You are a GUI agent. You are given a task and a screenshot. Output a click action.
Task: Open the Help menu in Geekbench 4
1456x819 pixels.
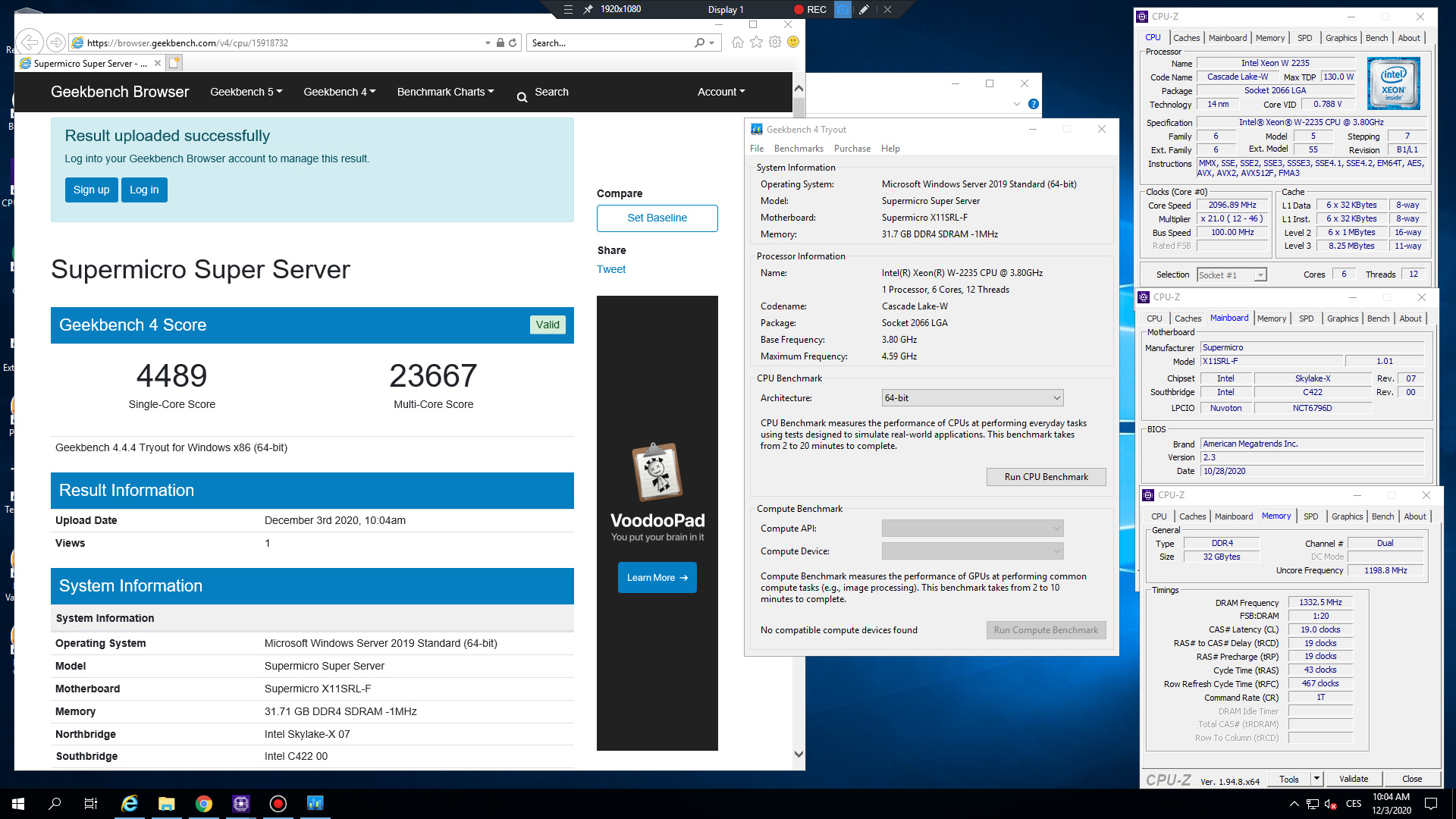[890, 149]
